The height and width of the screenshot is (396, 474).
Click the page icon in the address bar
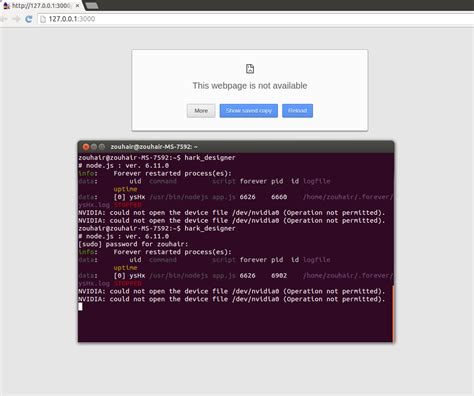coord(43,19)
